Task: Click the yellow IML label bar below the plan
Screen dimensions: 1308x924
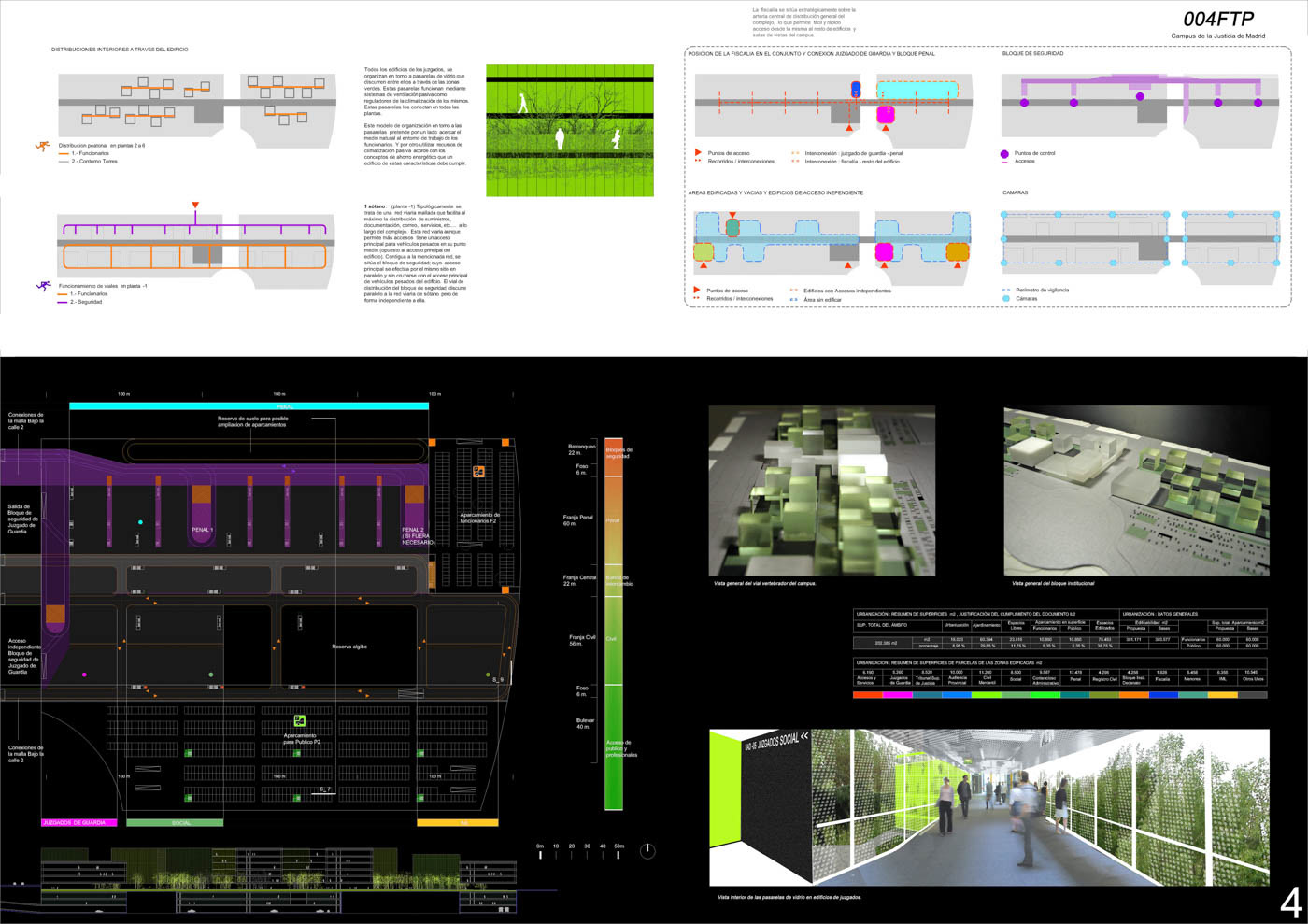Action: [458, 823]
